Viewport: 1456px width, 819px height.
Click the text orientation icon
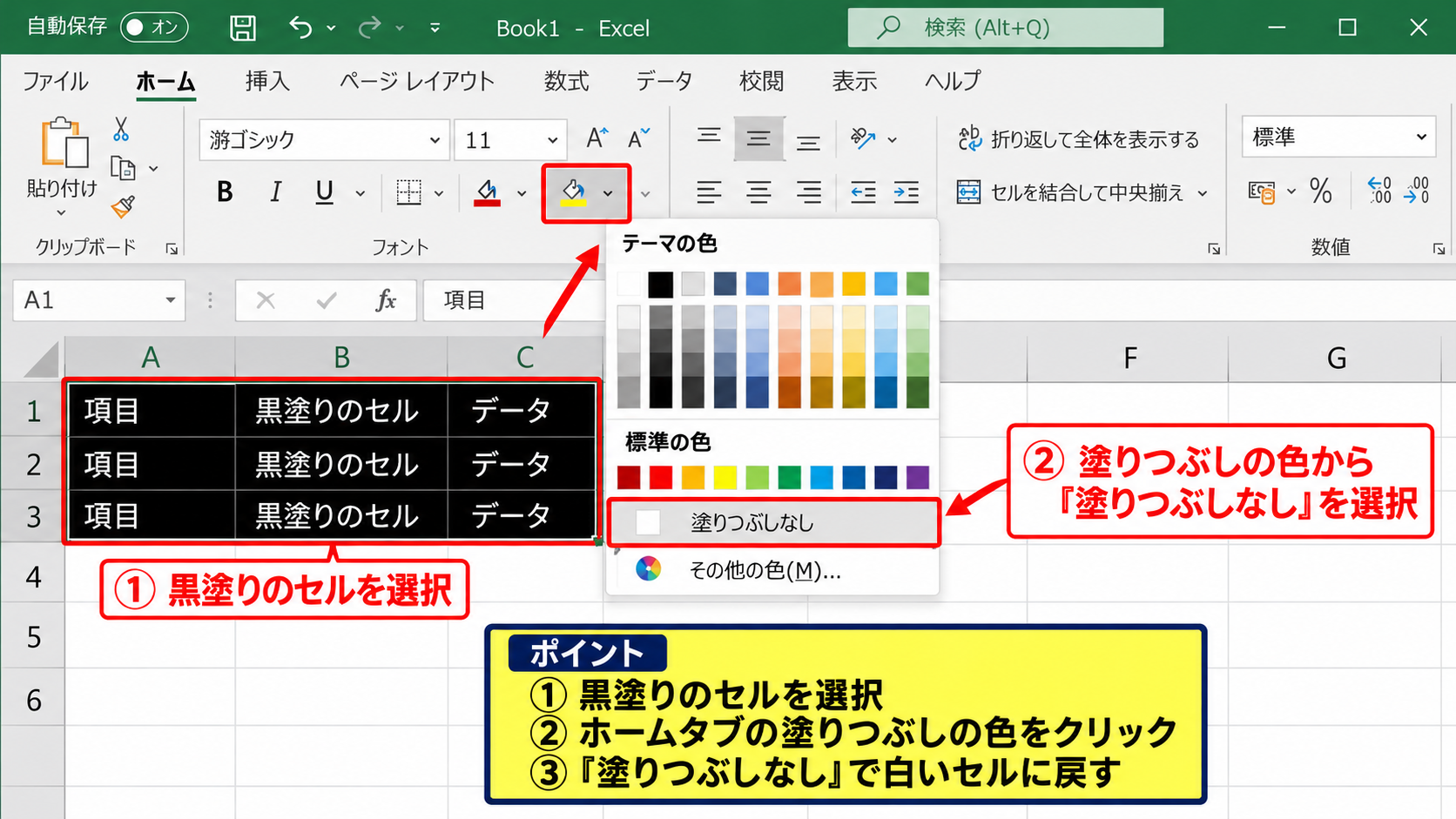click(863, 138)
